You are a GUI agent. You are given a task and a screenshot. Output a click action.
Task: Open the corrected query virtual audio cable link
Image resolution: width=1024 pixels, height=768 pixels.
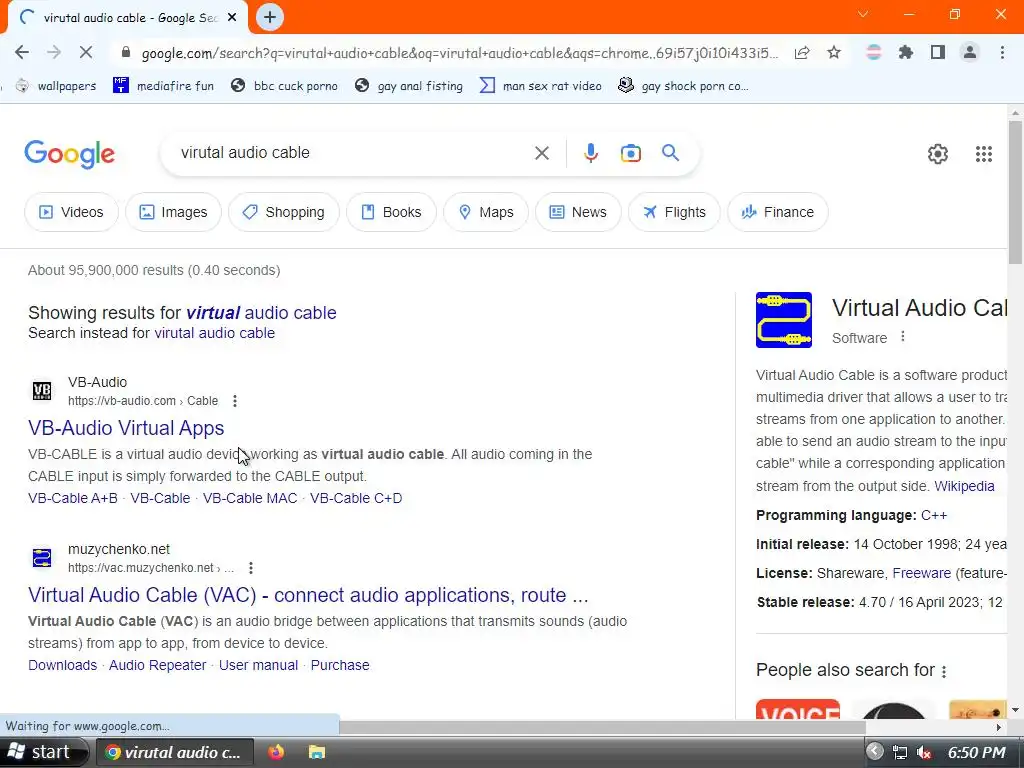tap(261, 313)
